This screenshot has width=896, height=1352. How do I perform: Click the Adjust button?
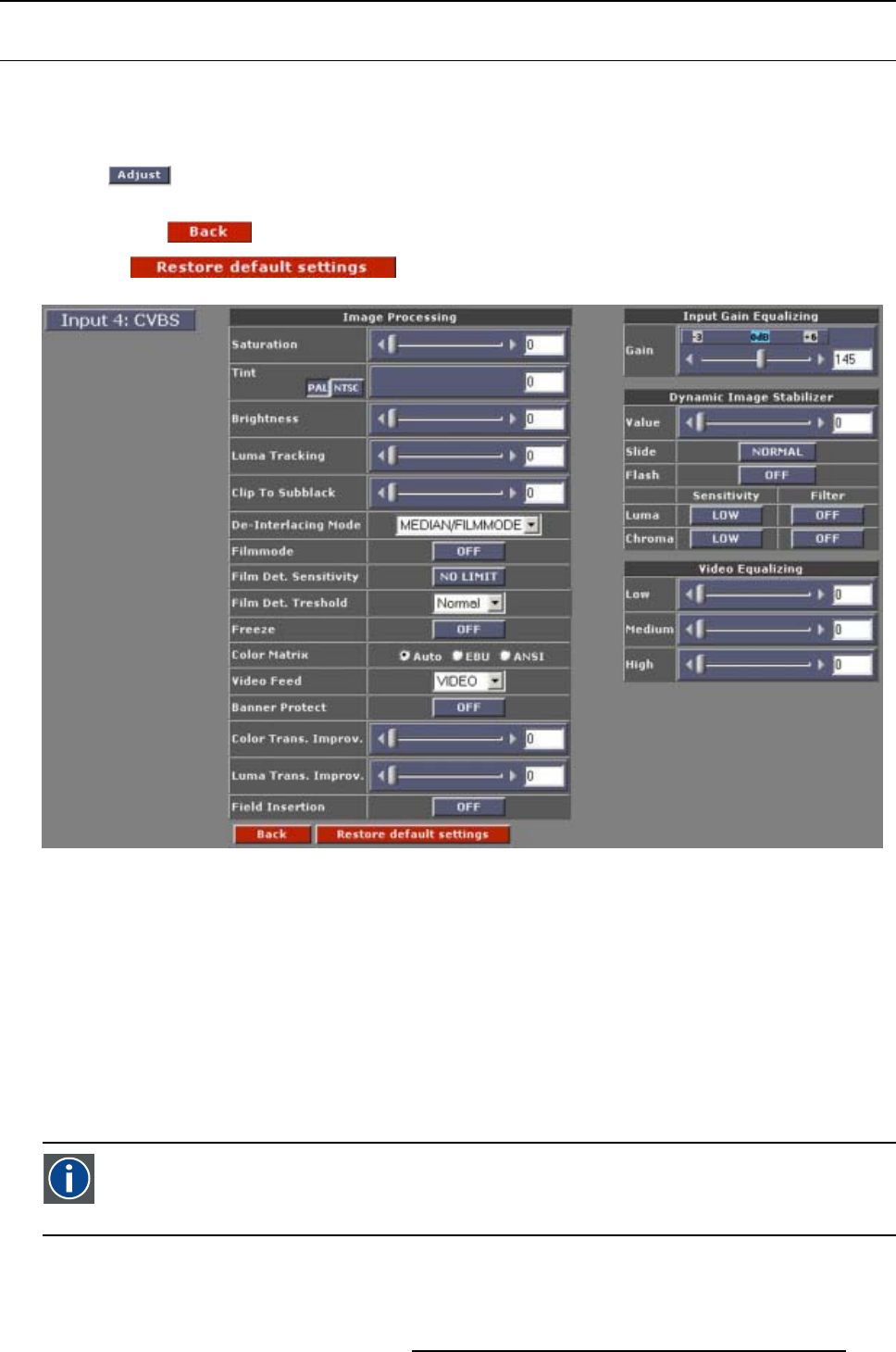tap(140, 175)
